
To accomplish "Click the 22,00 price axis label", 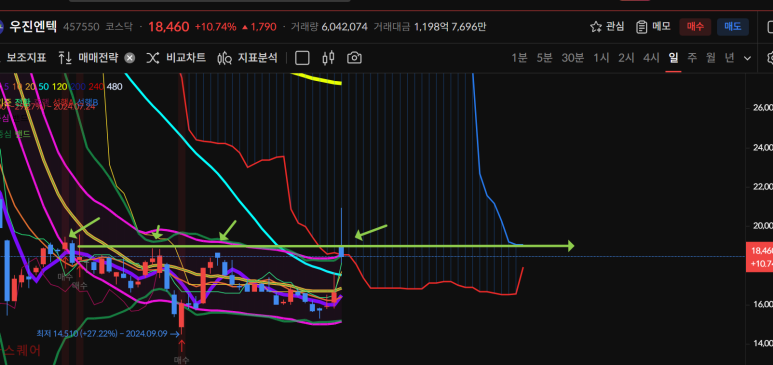I will point(762,186).
